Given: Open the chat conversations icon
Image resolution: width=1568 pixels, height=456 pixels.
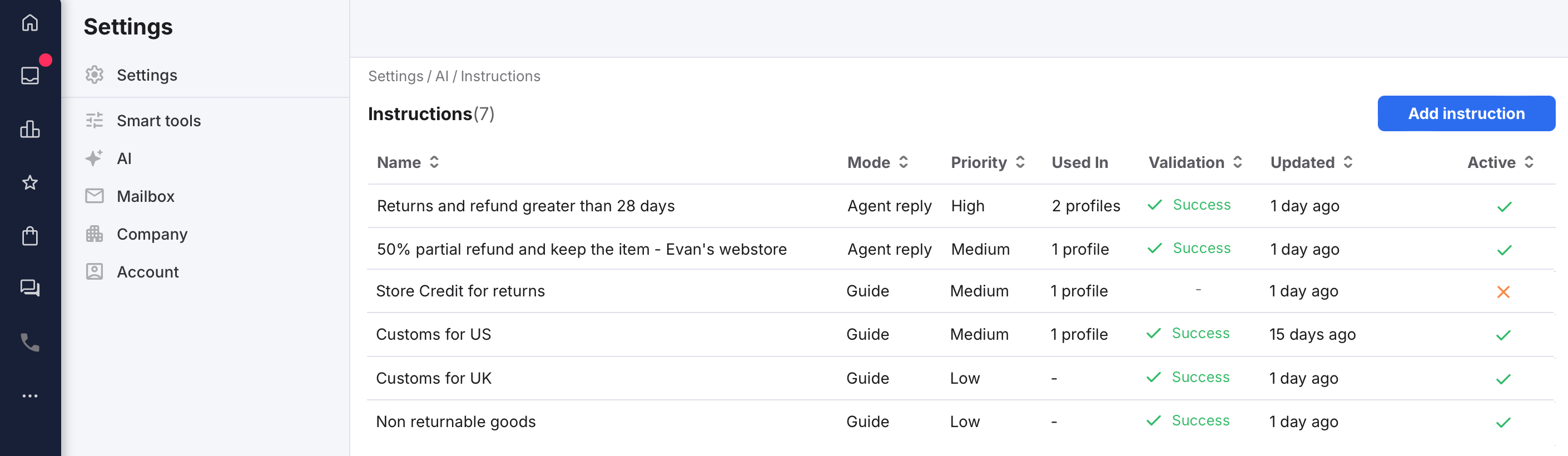Looking at the screenshot, I should (x=30, y=288).
